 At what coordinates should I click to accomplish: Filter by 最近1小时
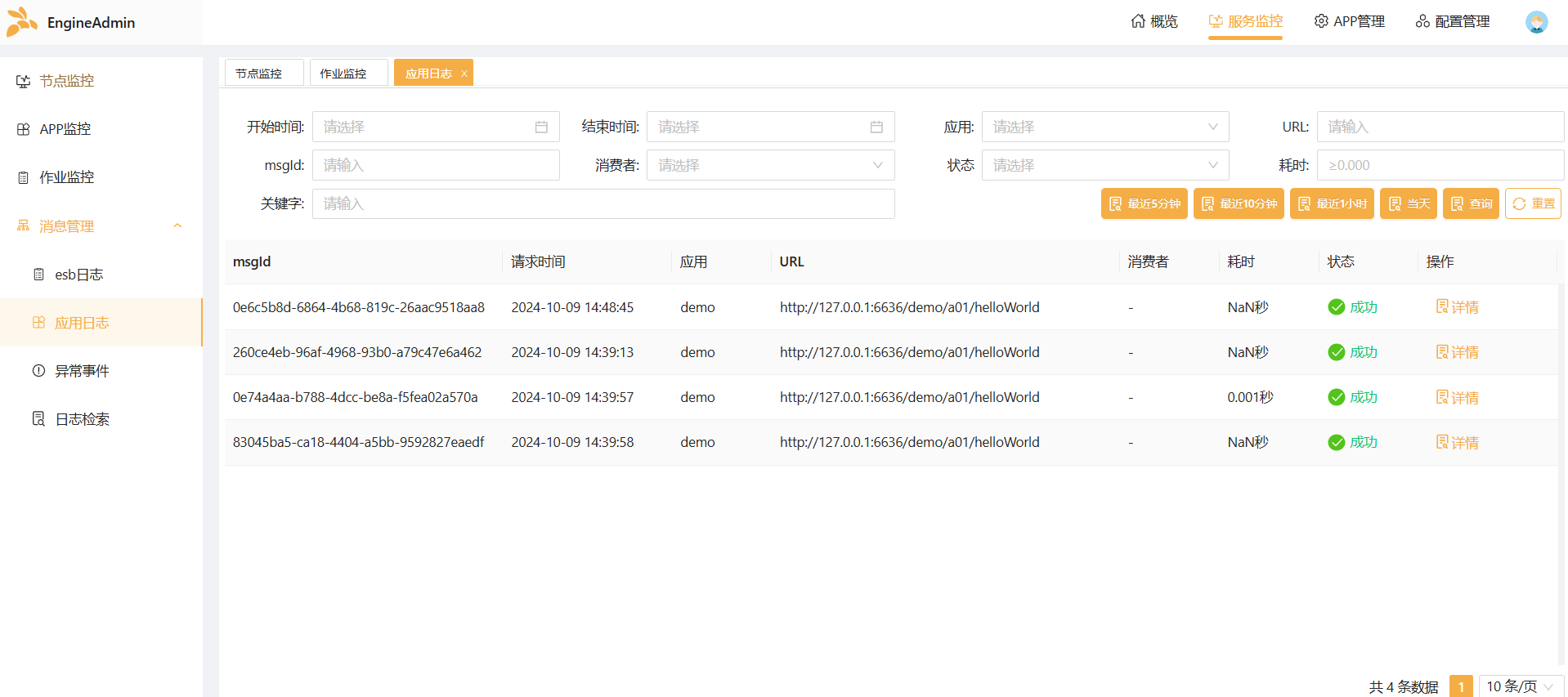click(1333, 203)
